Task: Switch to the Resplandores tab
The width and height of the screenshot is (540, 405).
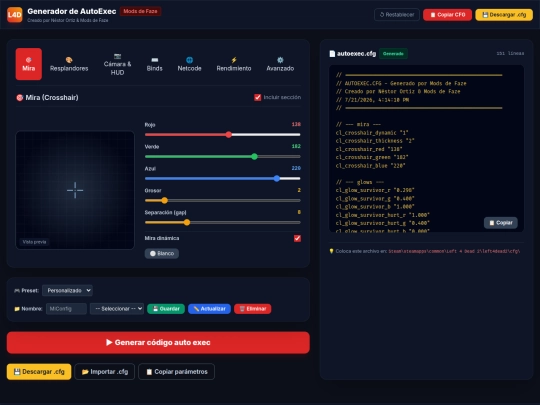Action: (69, 64)
